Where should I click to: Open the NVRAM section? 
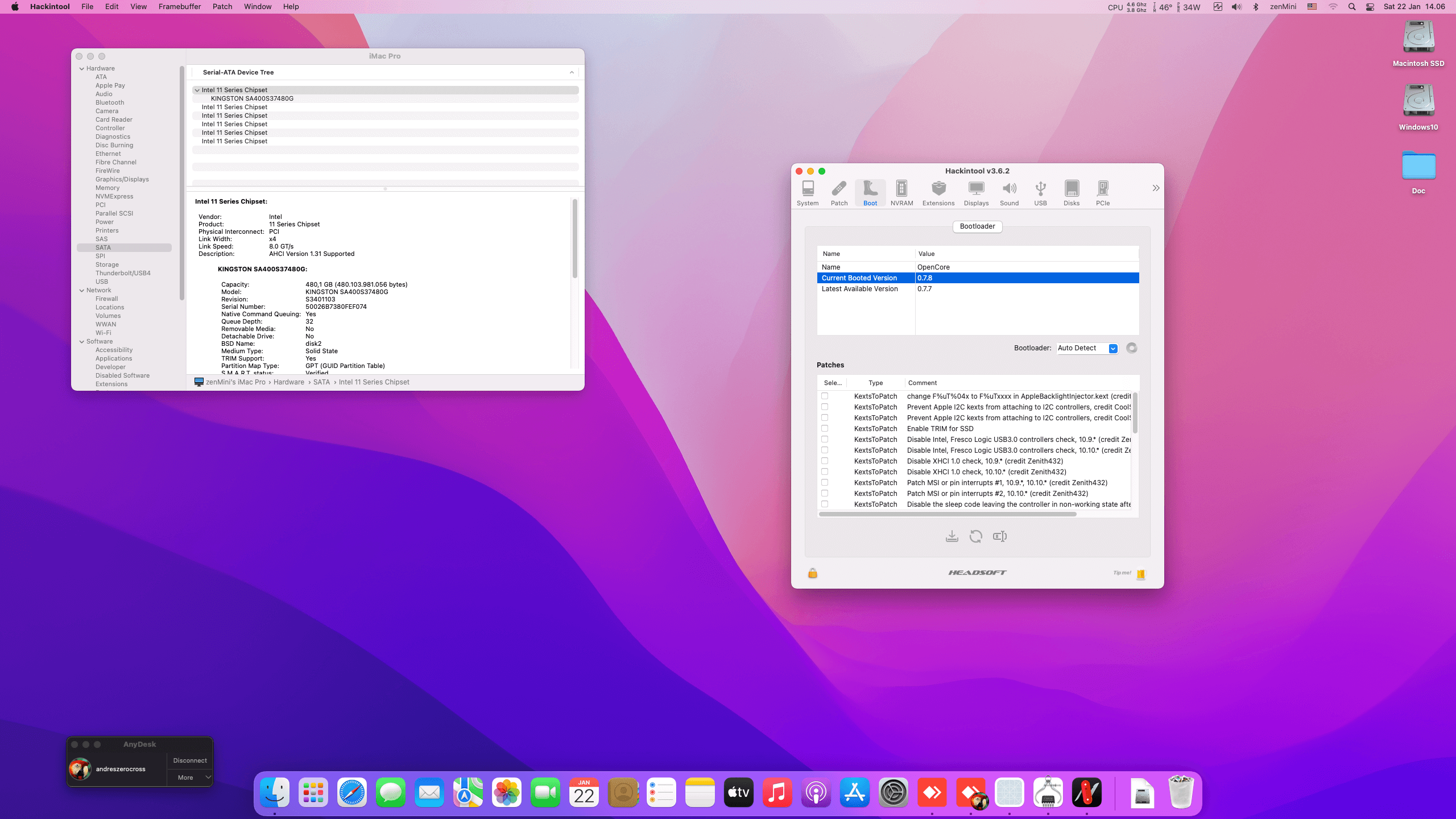(901, 193)
